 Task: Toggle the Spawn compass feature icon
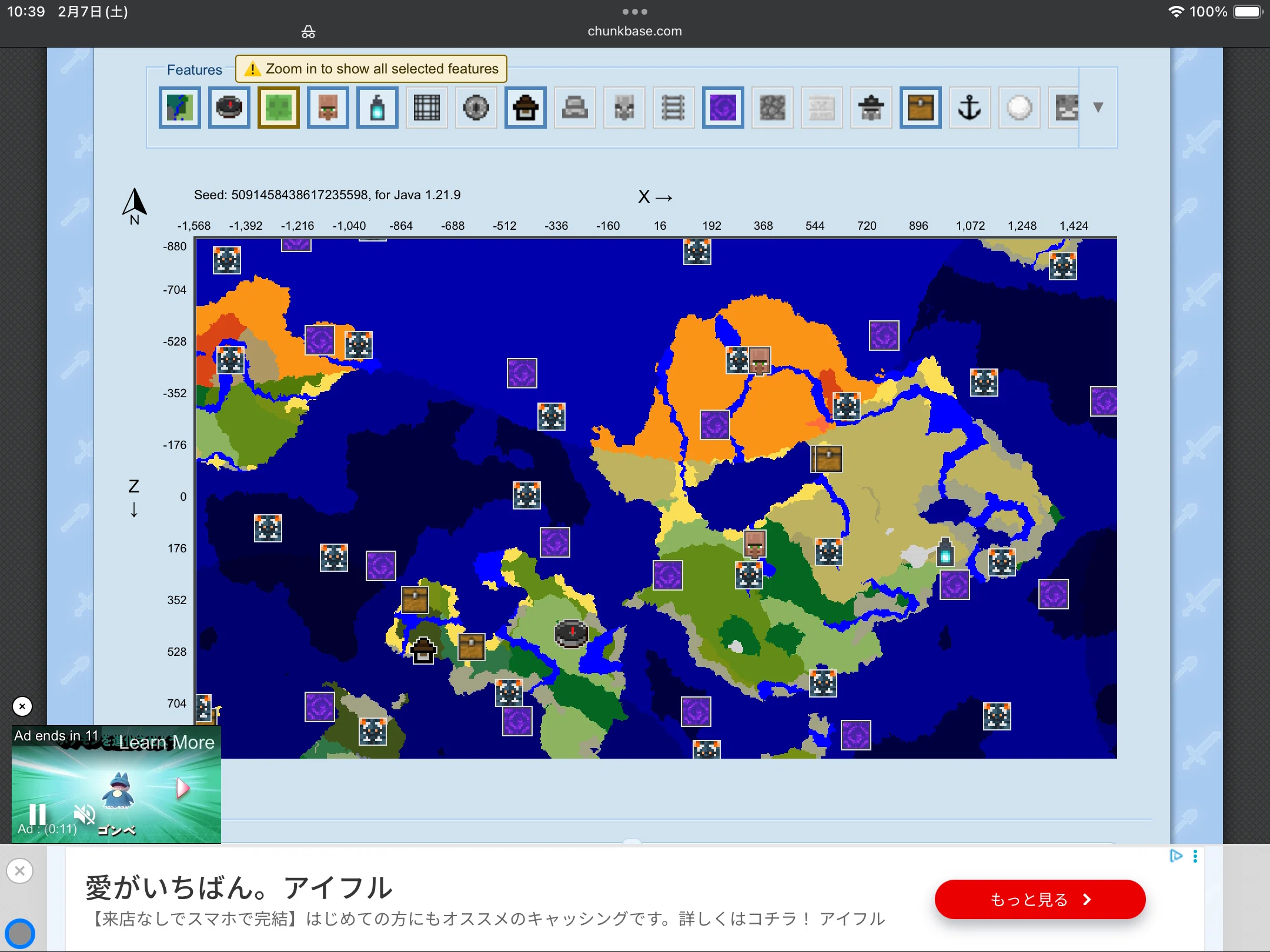229,108
